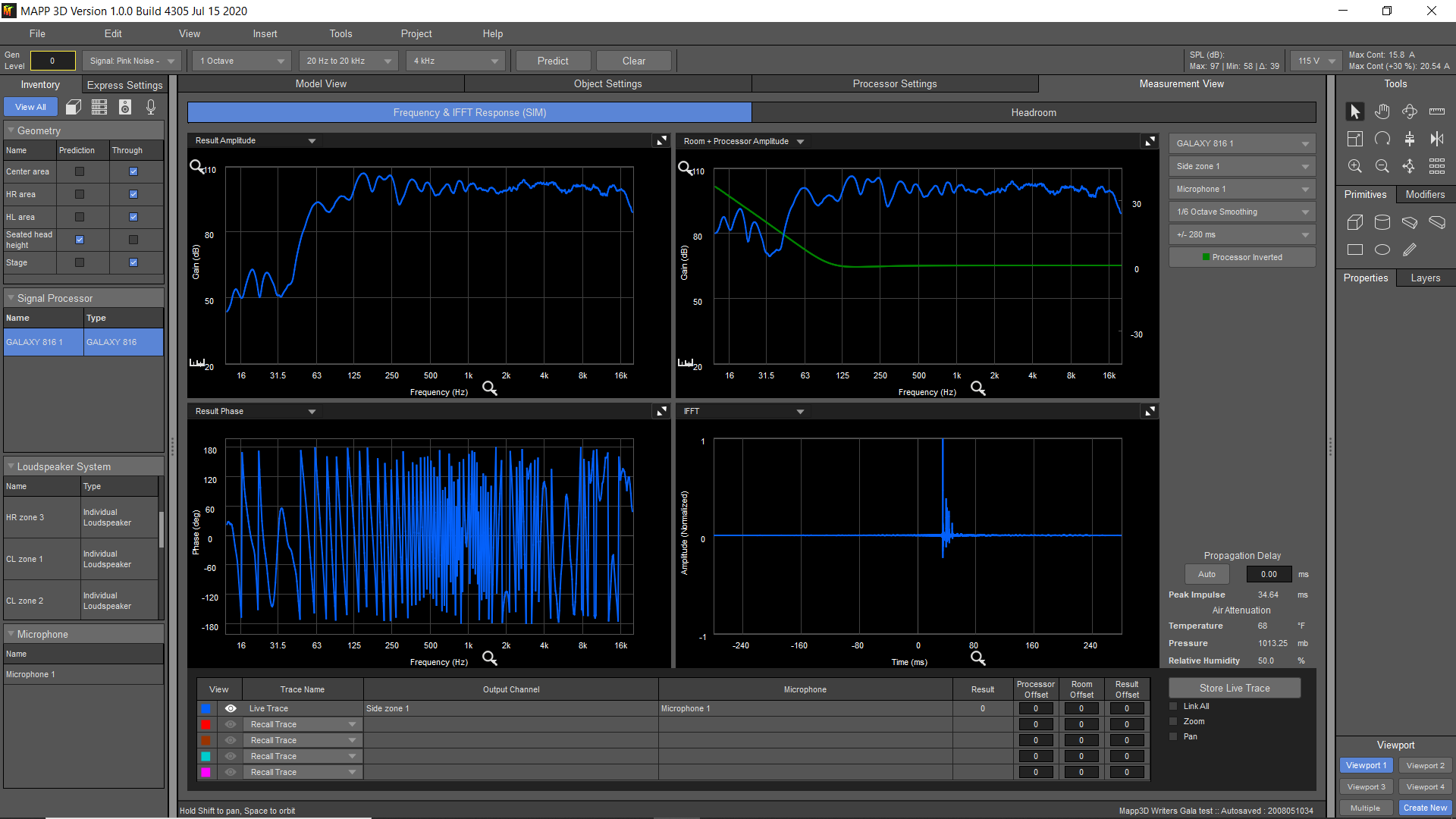Select the align objects tool
Viewport: 1456px width, 819px height.
1410,139
